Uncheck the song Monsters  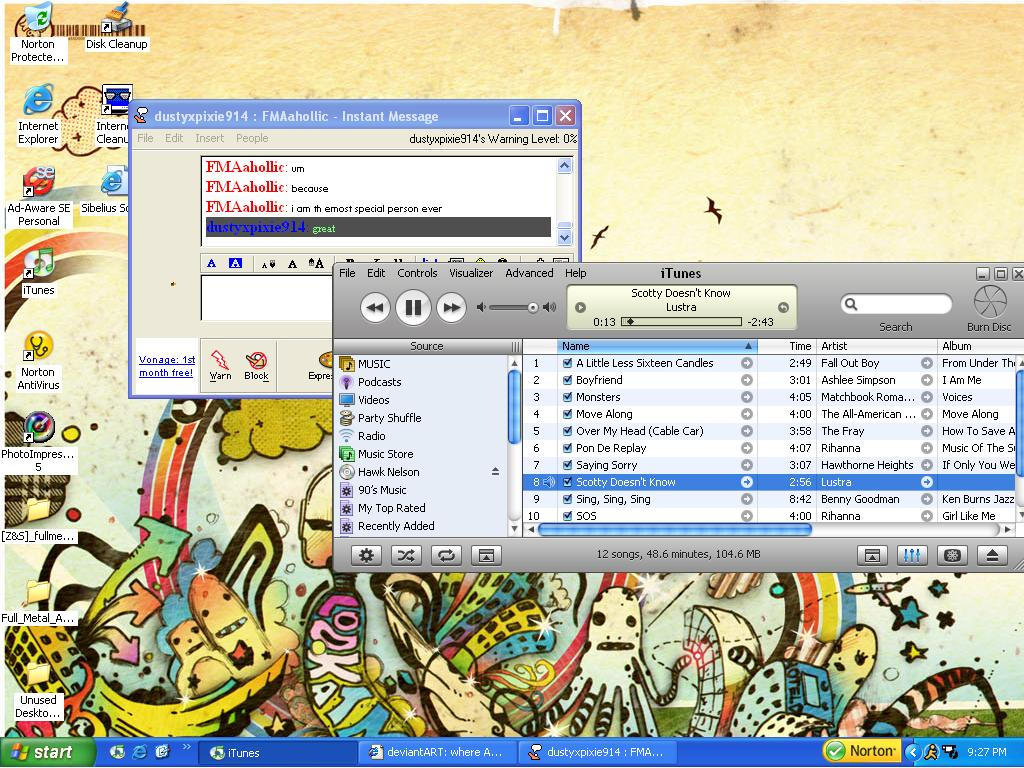pyautogui.click(x=568, y=397)
